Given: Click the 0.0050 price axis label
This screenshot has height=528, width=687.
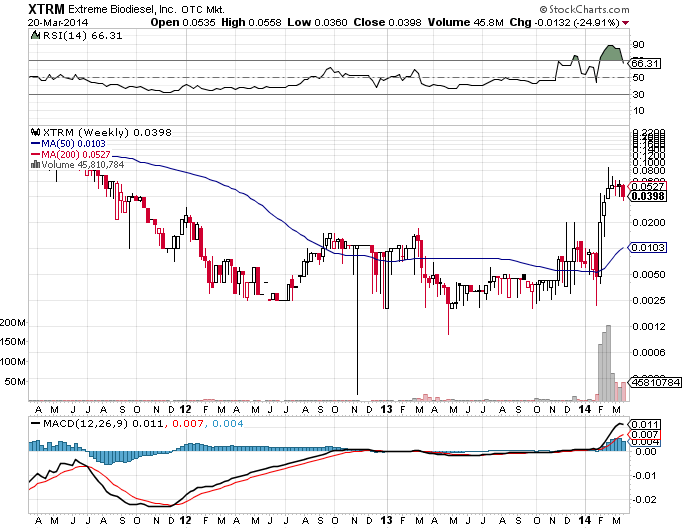Looking at the screenshot, I should (648, 275).
